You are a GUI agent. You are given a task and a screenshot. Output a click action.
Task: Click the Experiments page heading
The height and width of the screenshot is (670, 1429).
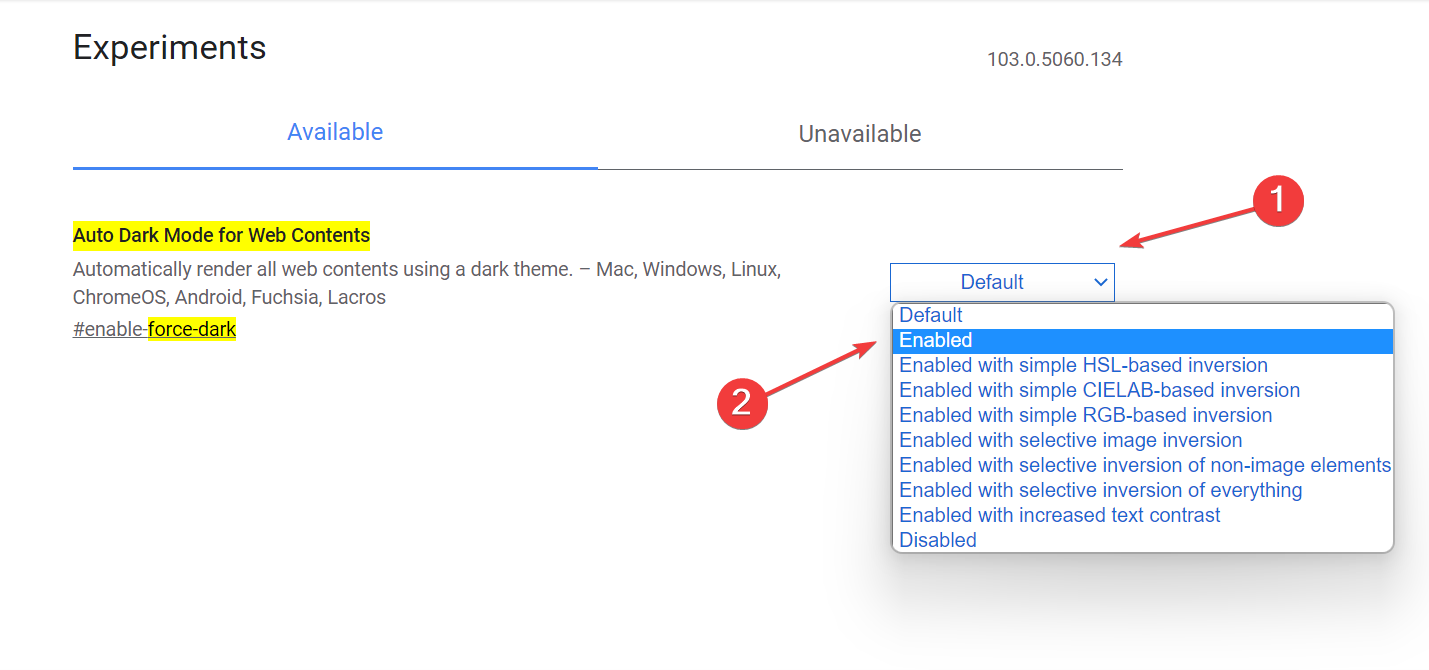click(170, 47)
